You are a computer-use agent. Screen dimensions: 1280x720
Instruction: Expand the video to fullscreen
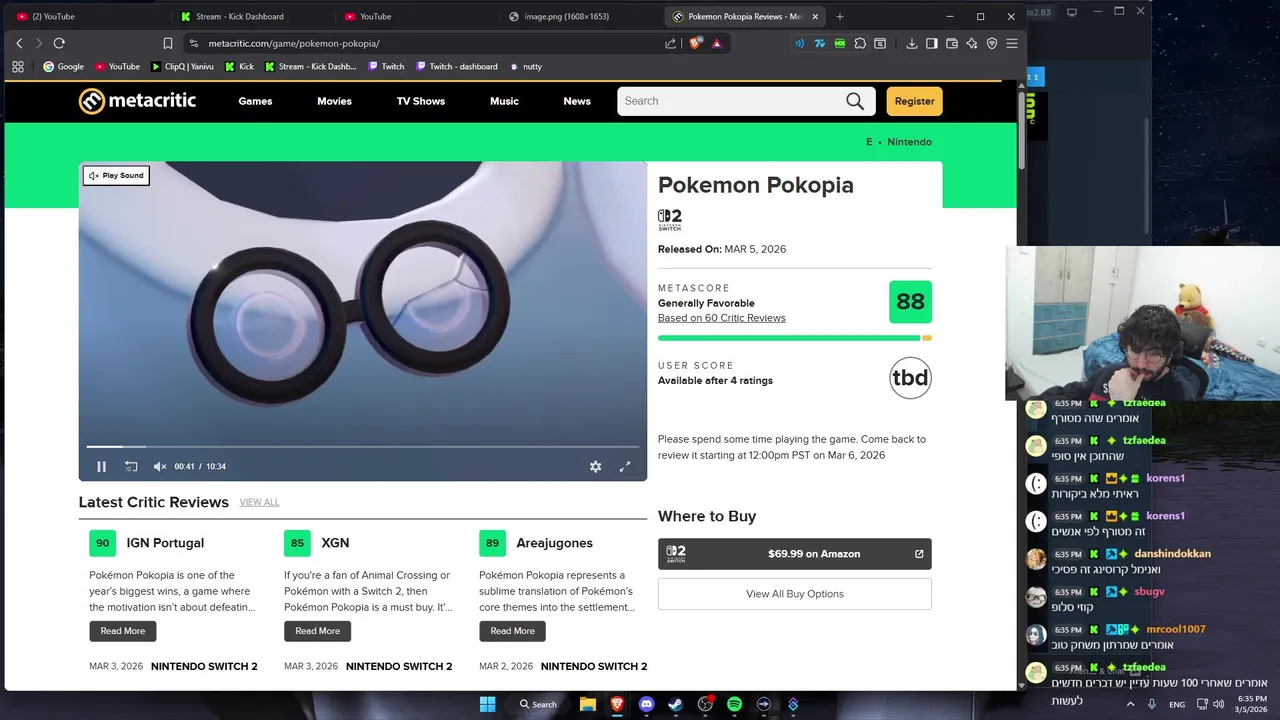point(625,466)
